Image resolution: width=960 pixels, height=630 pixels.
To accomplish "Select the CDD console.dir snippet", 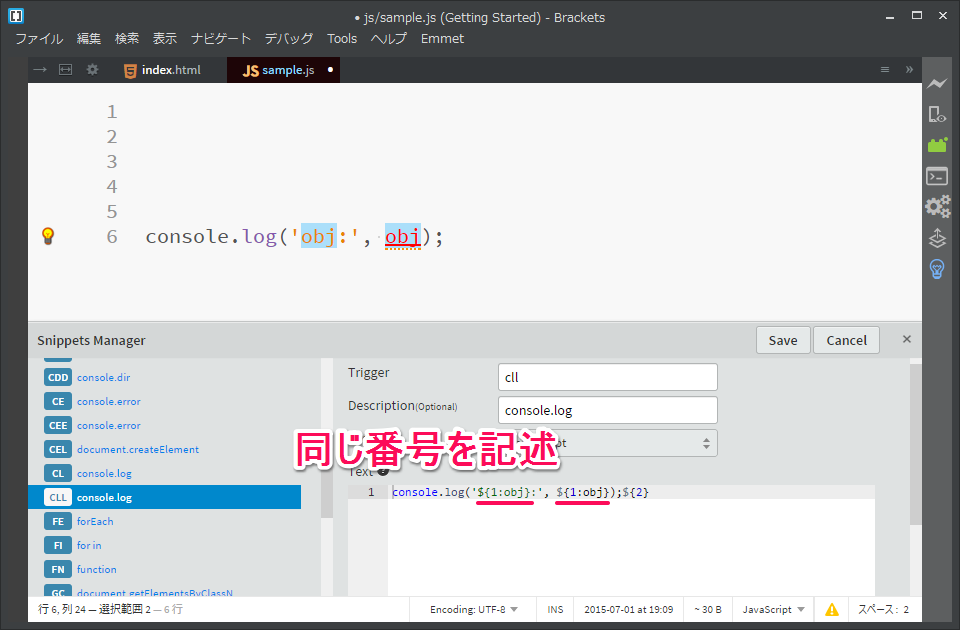I will point(165,377).
